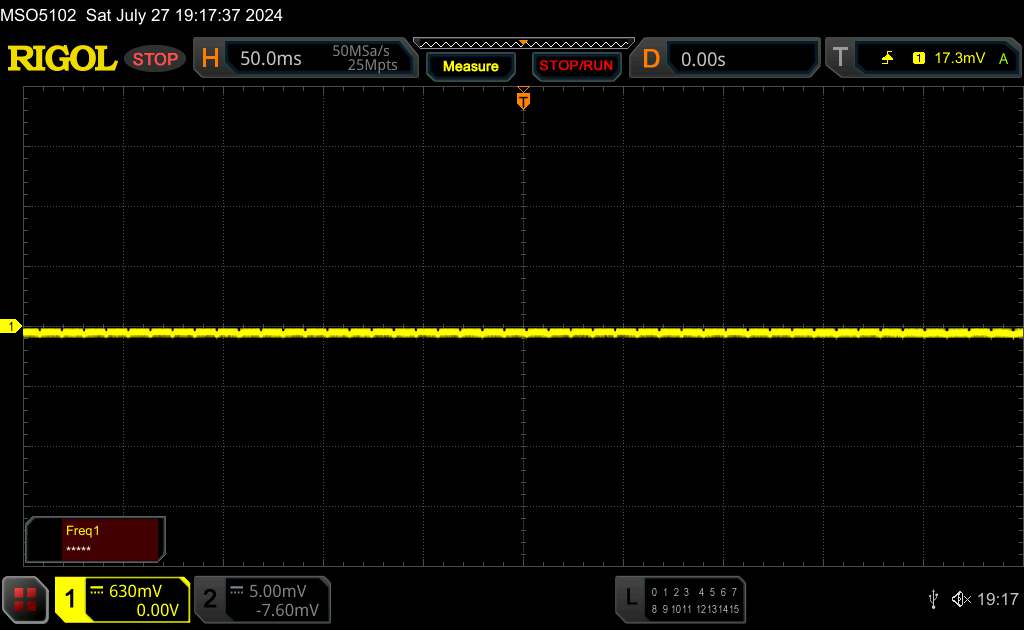
Task: Click the channel 1 ground level marker
Action: (10, 326)
